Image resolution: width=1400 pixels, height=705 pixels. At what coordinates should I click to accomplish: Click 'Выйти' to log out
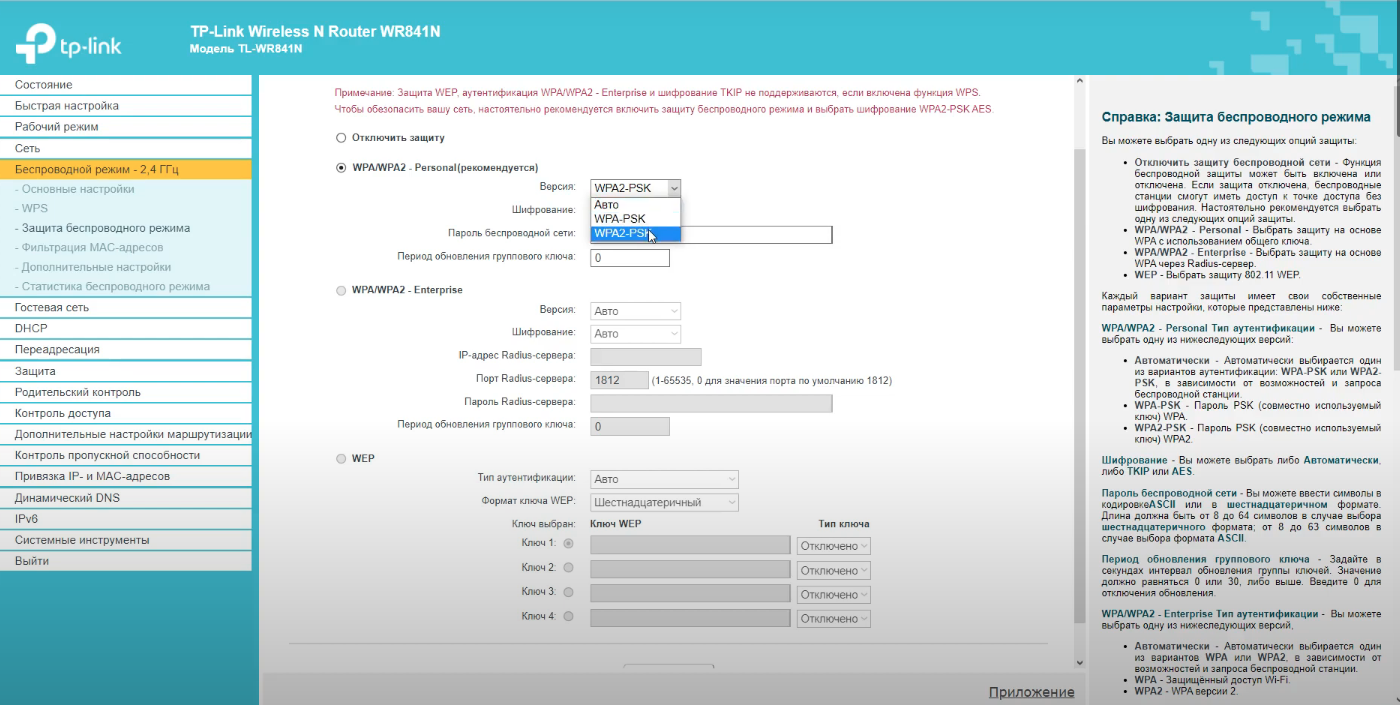32,561
